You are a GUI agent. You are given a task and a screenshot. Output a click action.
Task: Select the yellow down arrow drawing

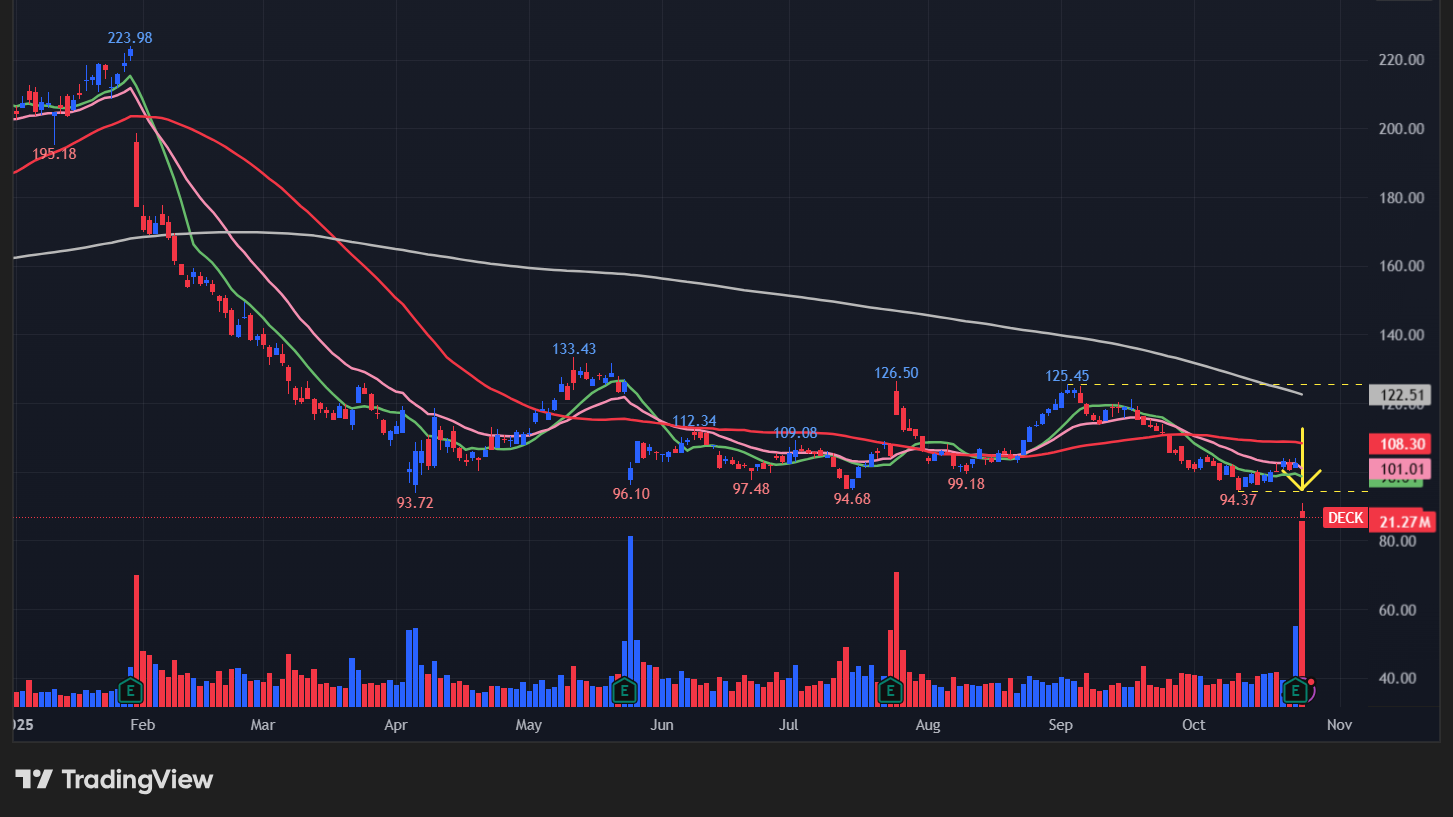[x=1302, y=468]
